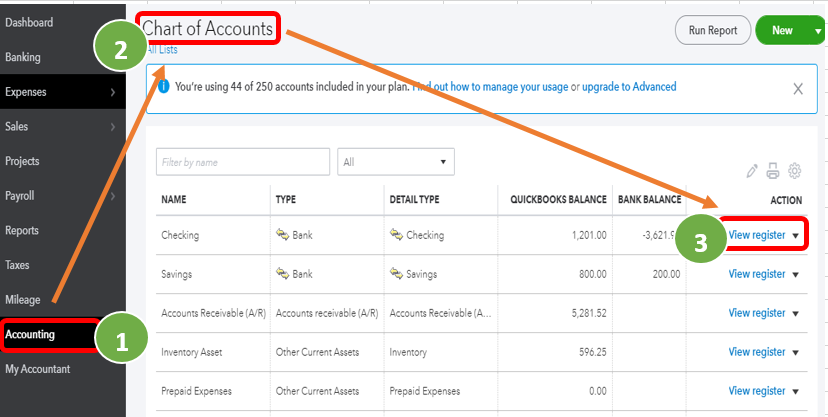828x417 pixels.
Task: Open action dropdown for Accounts Receivable
Action: [796, 314]
